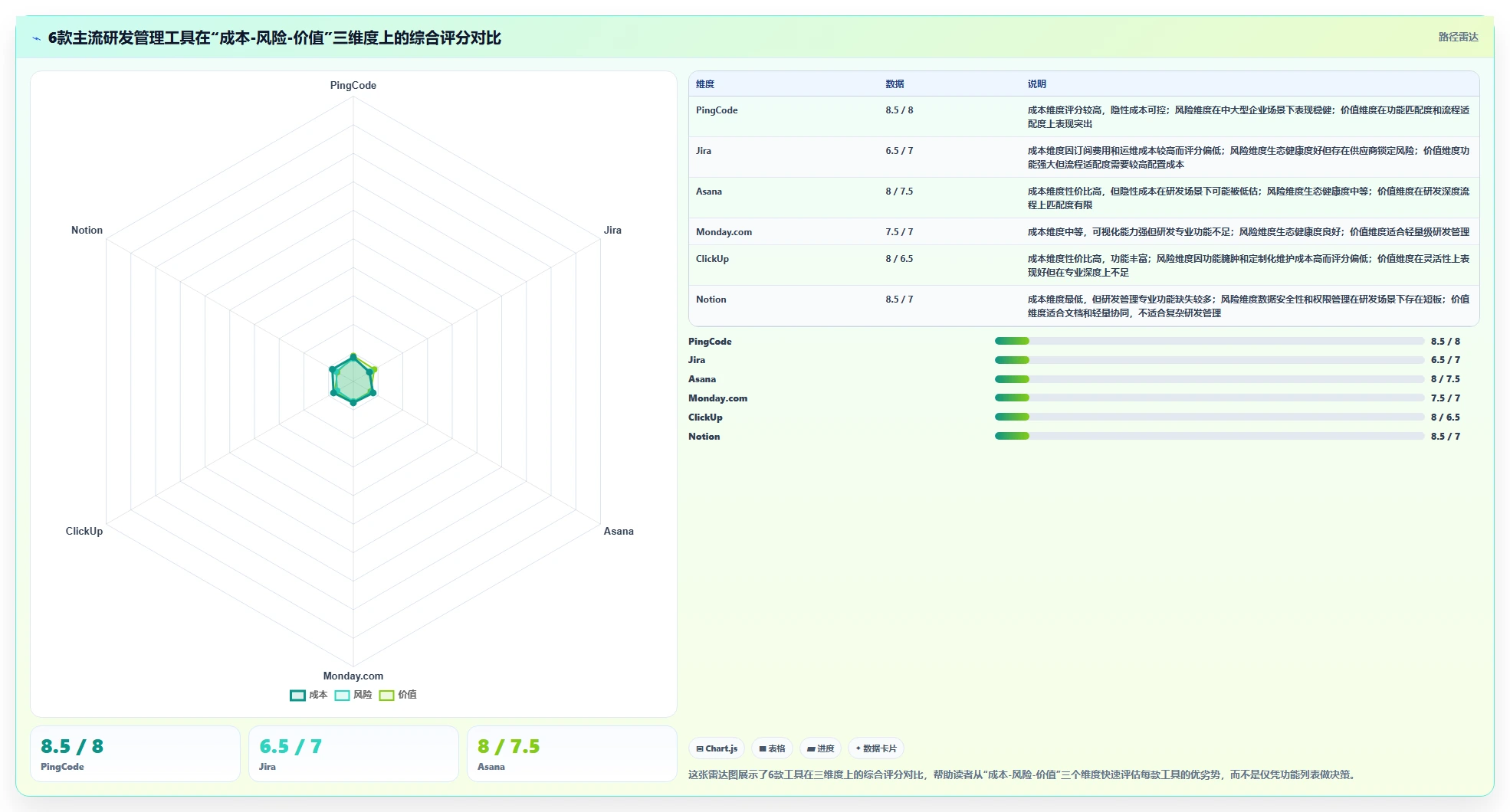Select the Jira name cell in the table
Viewport: 1510px width, 812px height.
click(x=704, y=151)
